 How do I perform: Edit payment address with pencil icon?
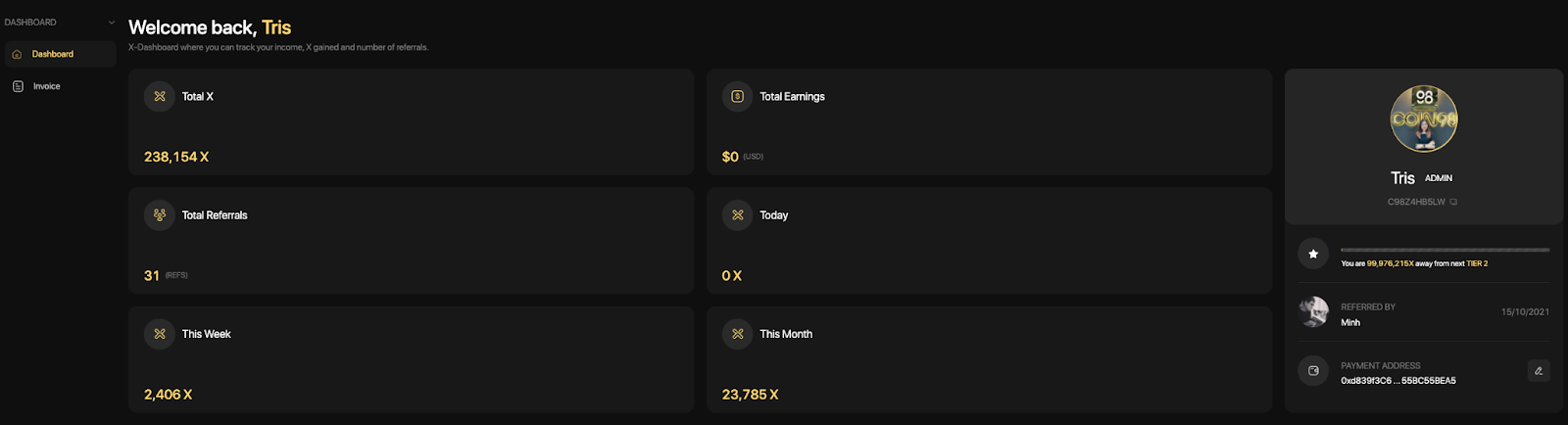pos(1539,371)
